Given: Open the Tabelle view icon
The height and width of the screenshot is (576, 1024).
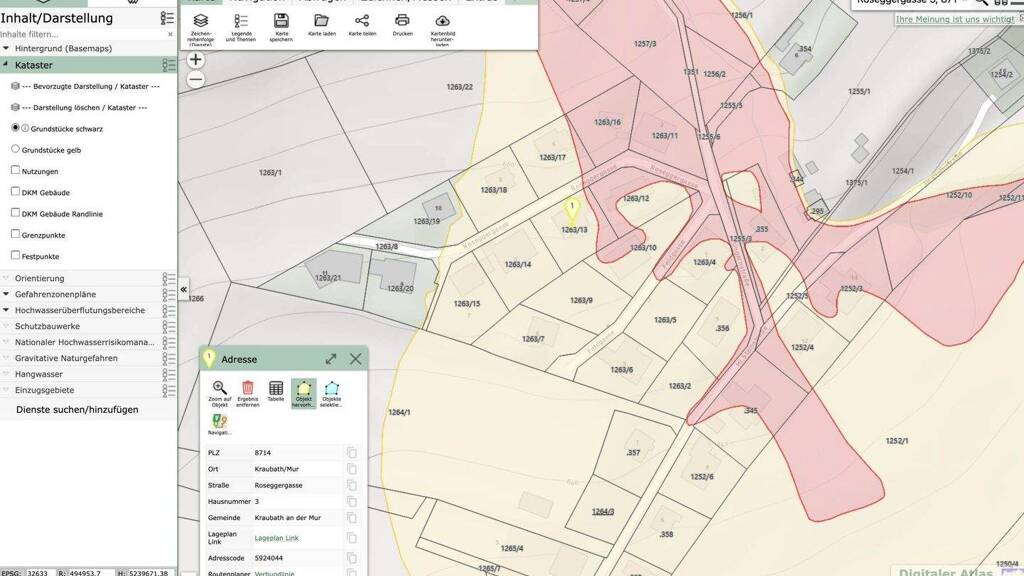Looking at the screenshot, I should pyautogui.click(x=276, y=388).
